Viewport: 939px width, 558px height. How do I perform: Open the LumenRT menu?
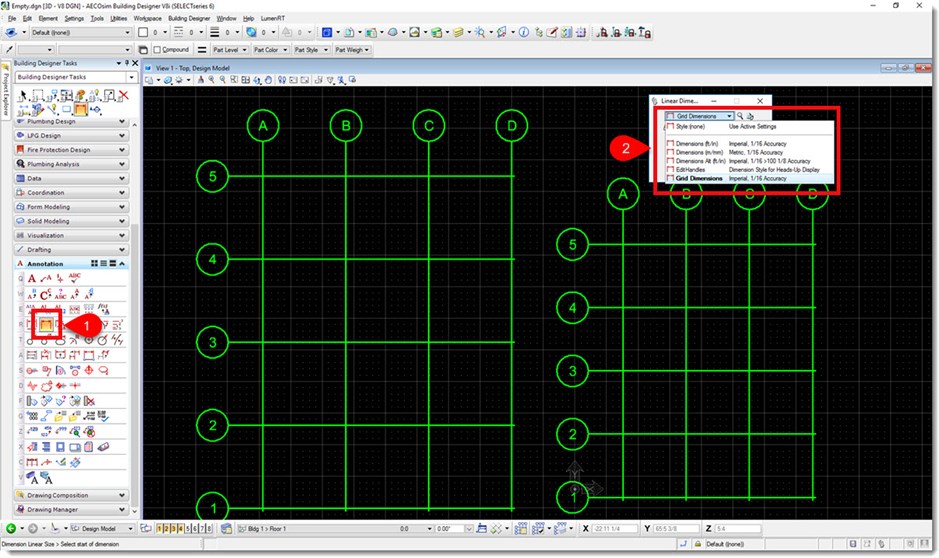(272, 19)
